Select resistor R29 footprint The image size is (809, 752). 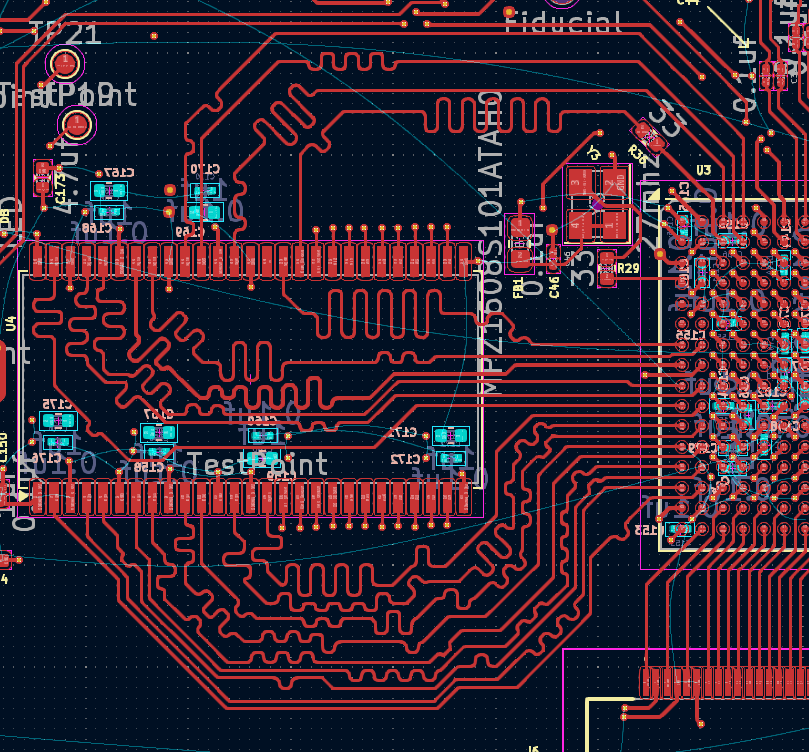click(x=608, y=268)
